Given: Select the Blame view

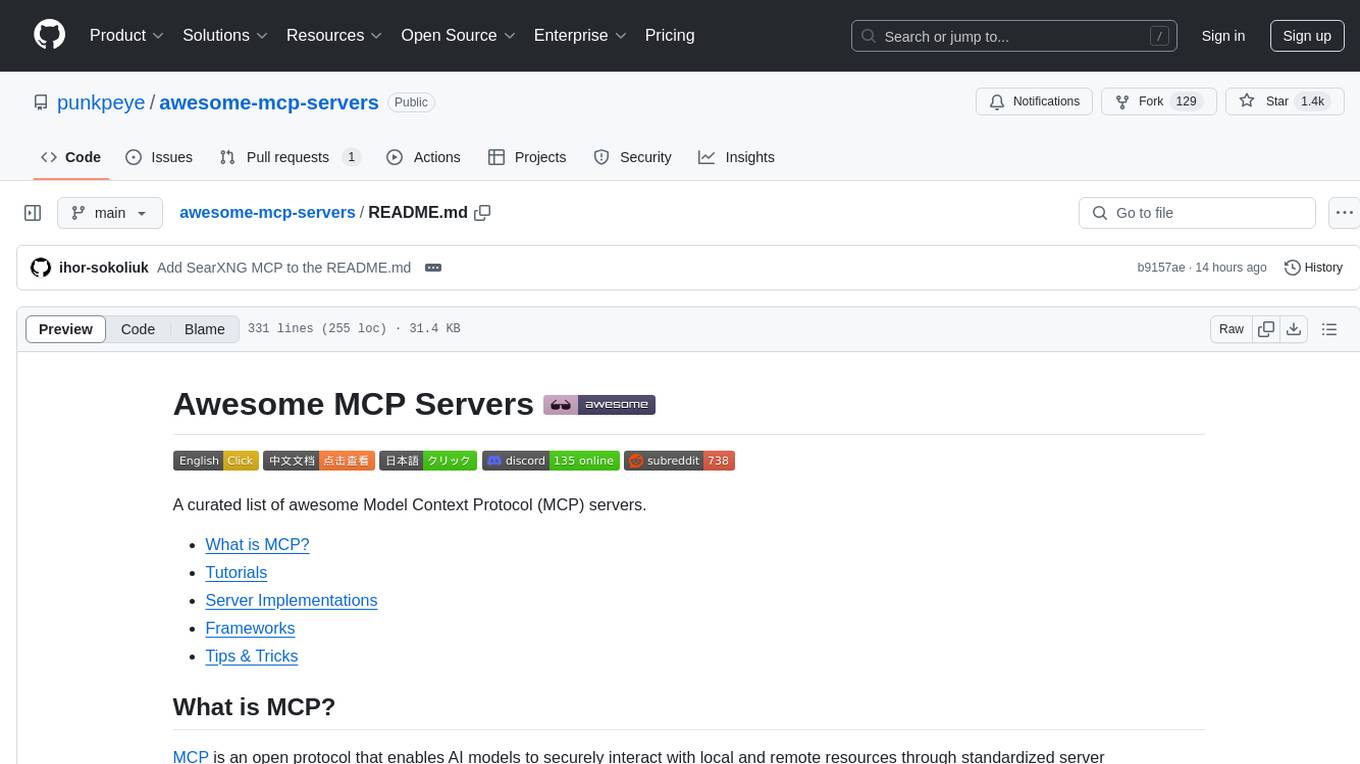Looking at the screenshot, I should tap(205, 329).
